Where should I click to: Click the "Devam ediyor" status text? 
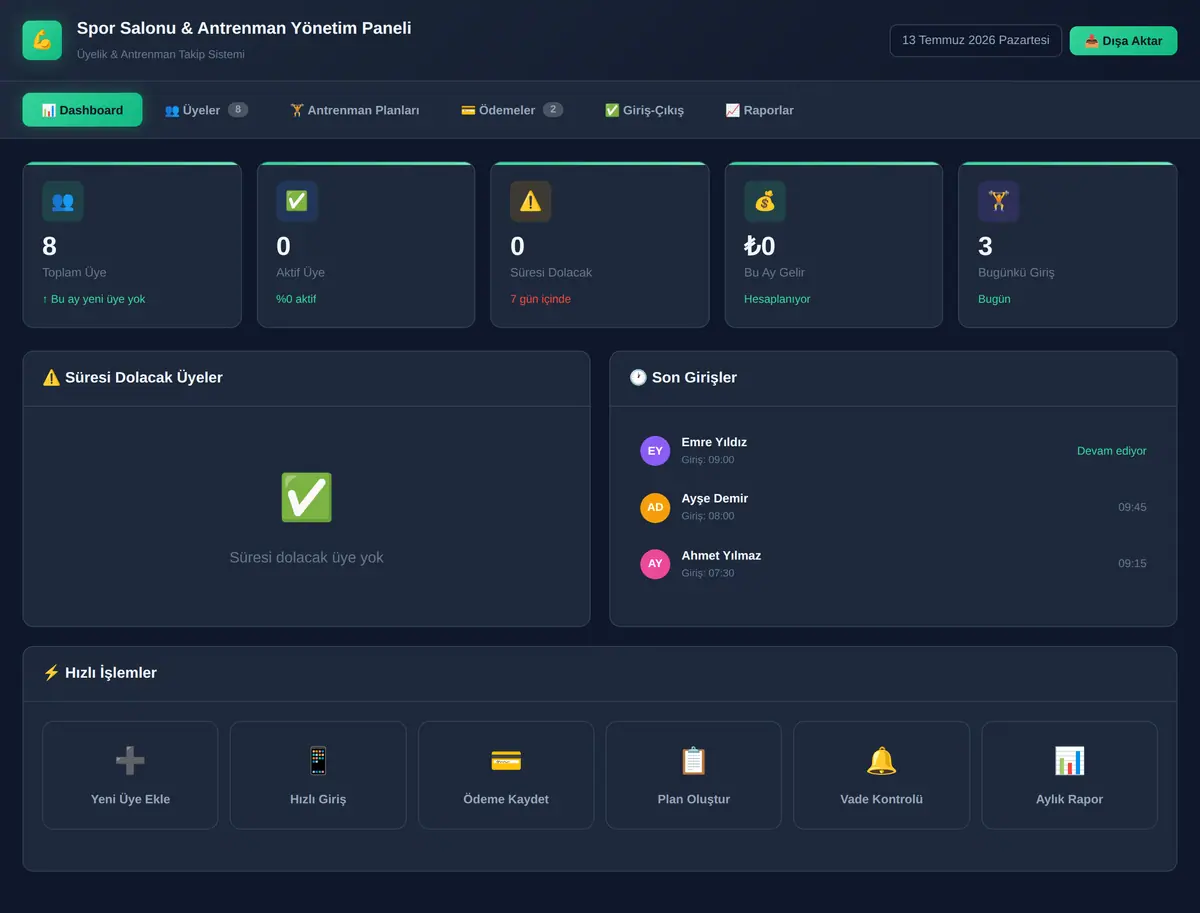click(1112, 451)
